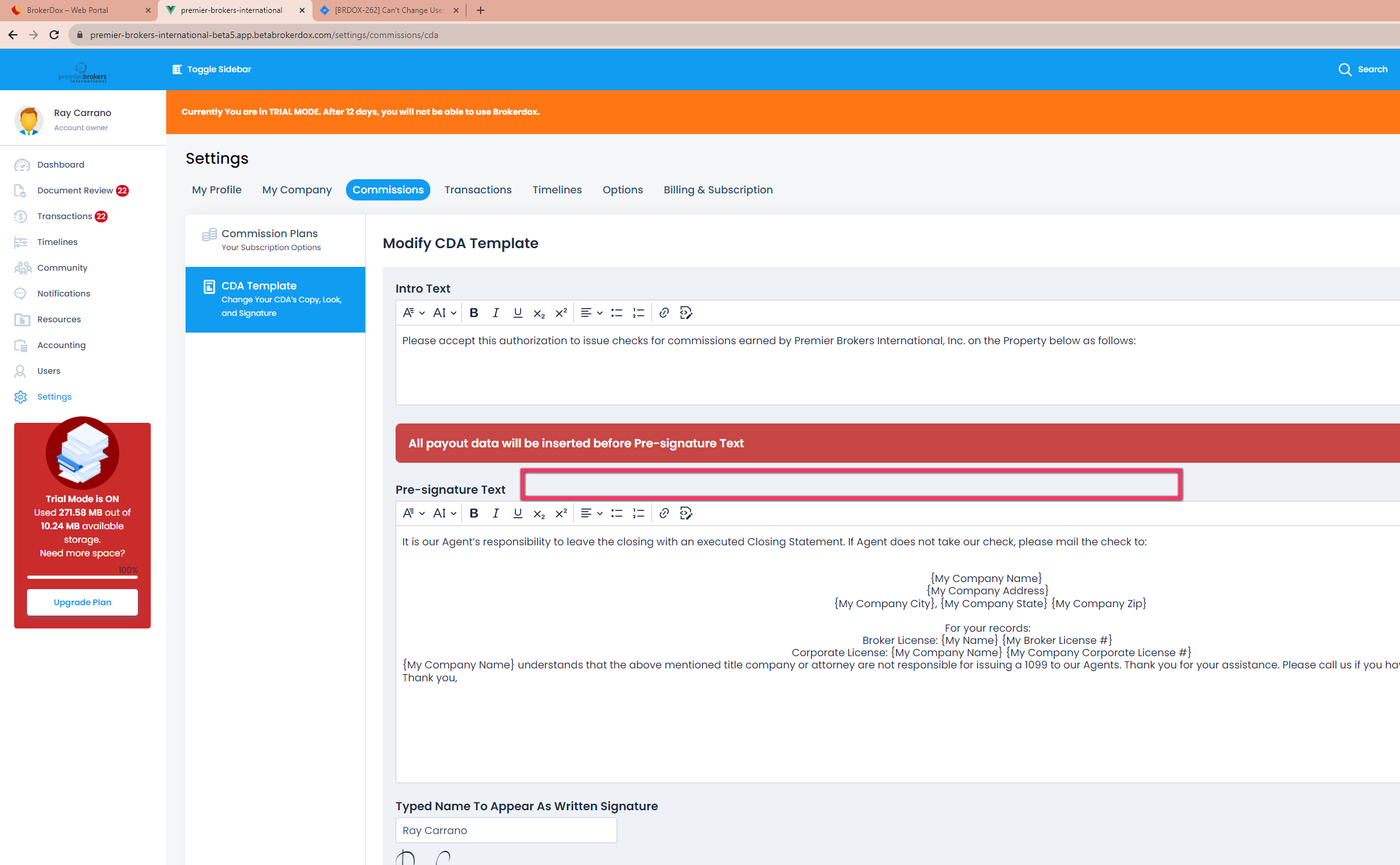Image resolution: width=1400 pixels, height=865 pixels.
Task: Click into Pre-signature Text editor body
Action: pyautogui.click(x=897, y=654)
